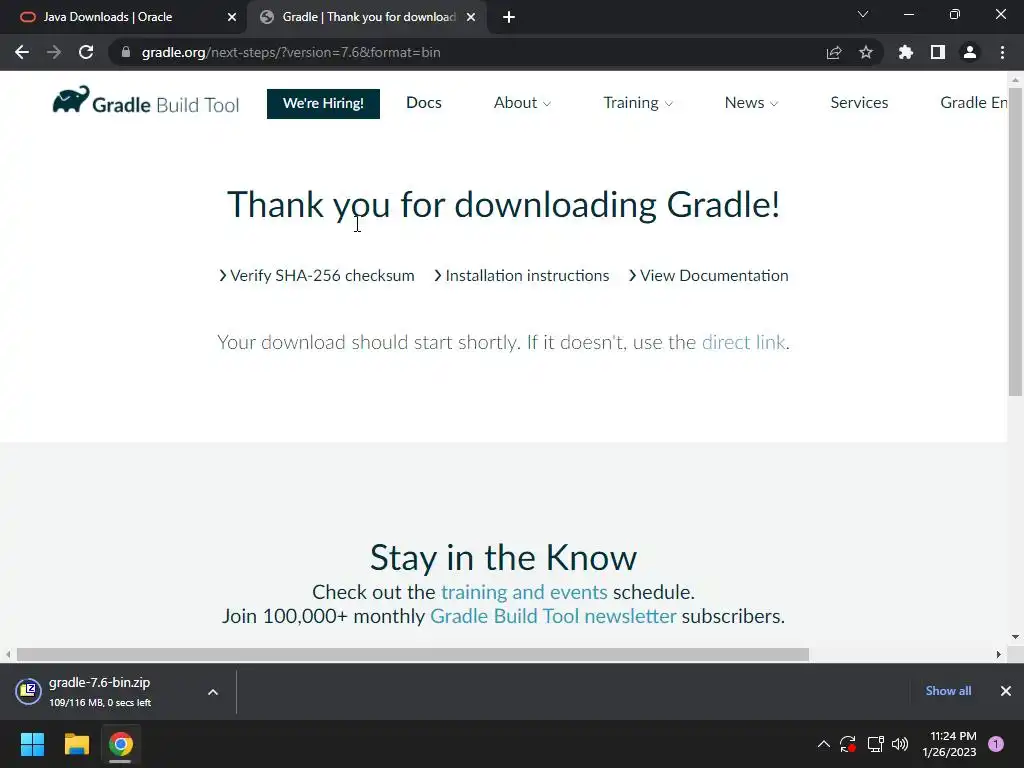Click scroll-down arrow of vertical scrollbar

pos(1015,637)
